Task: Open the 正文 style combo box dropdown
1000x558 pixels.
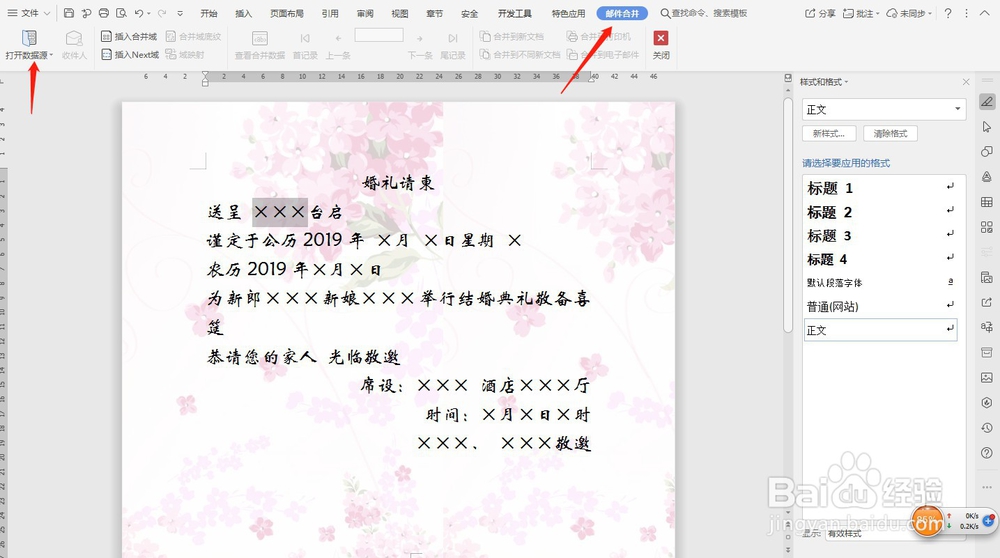Action: pyautogui.click(x=957, y=109)
